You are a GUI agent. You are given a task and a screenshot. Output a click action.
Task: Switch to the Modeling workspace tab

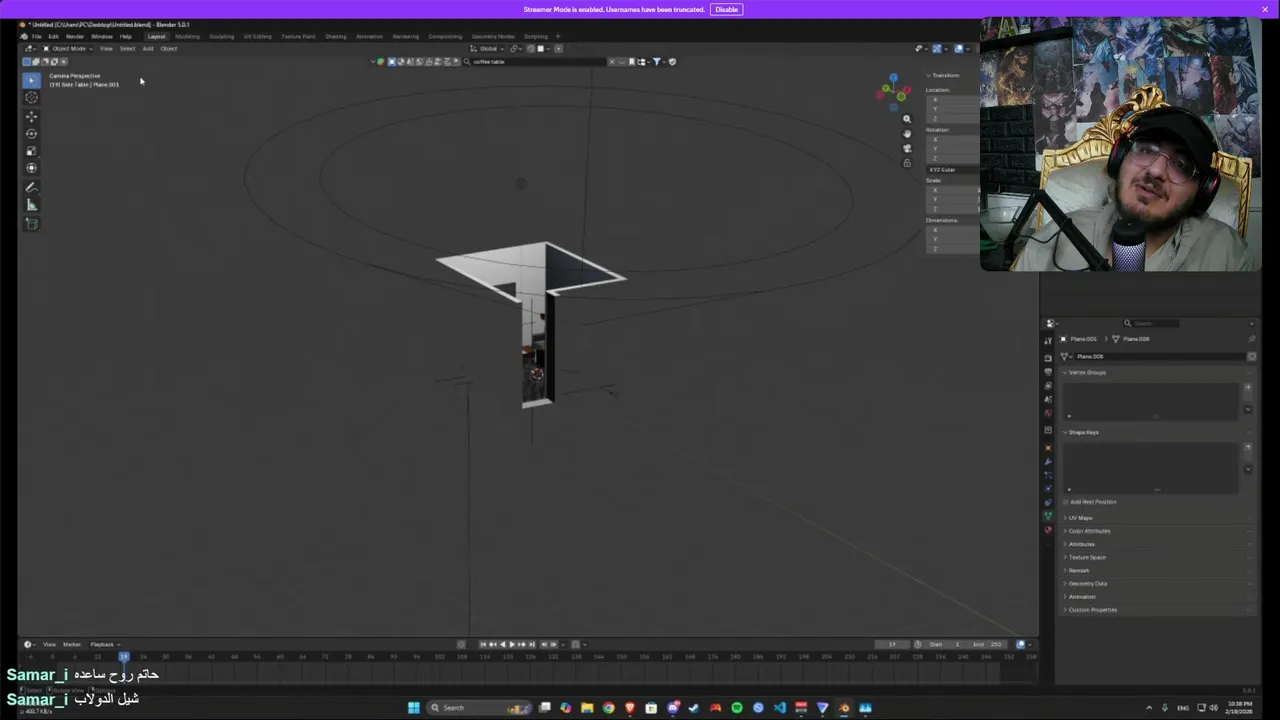187,36
